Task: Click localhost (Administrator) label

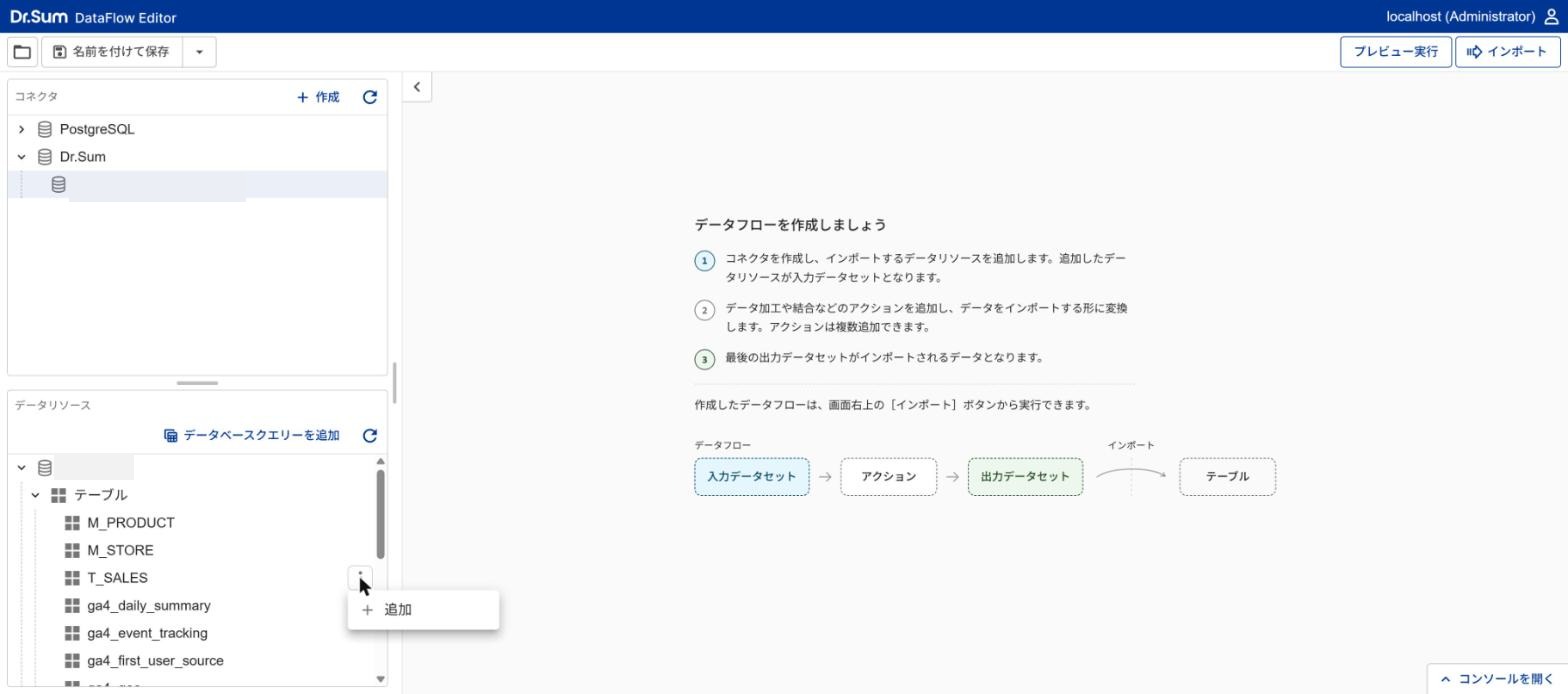Action: (1460, 16)
